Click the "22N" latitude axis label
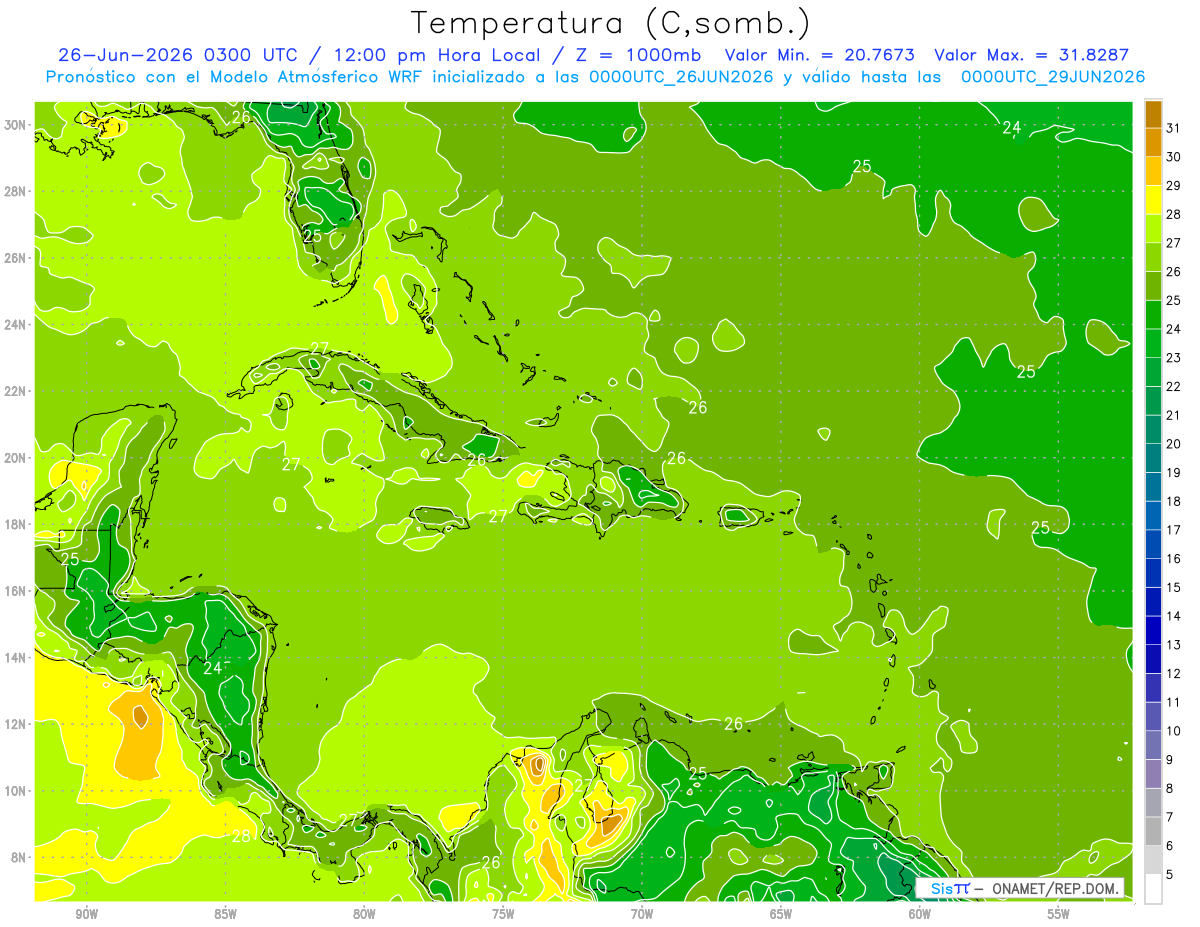Viewport: 1200px width, 927px height. [17, 391]
